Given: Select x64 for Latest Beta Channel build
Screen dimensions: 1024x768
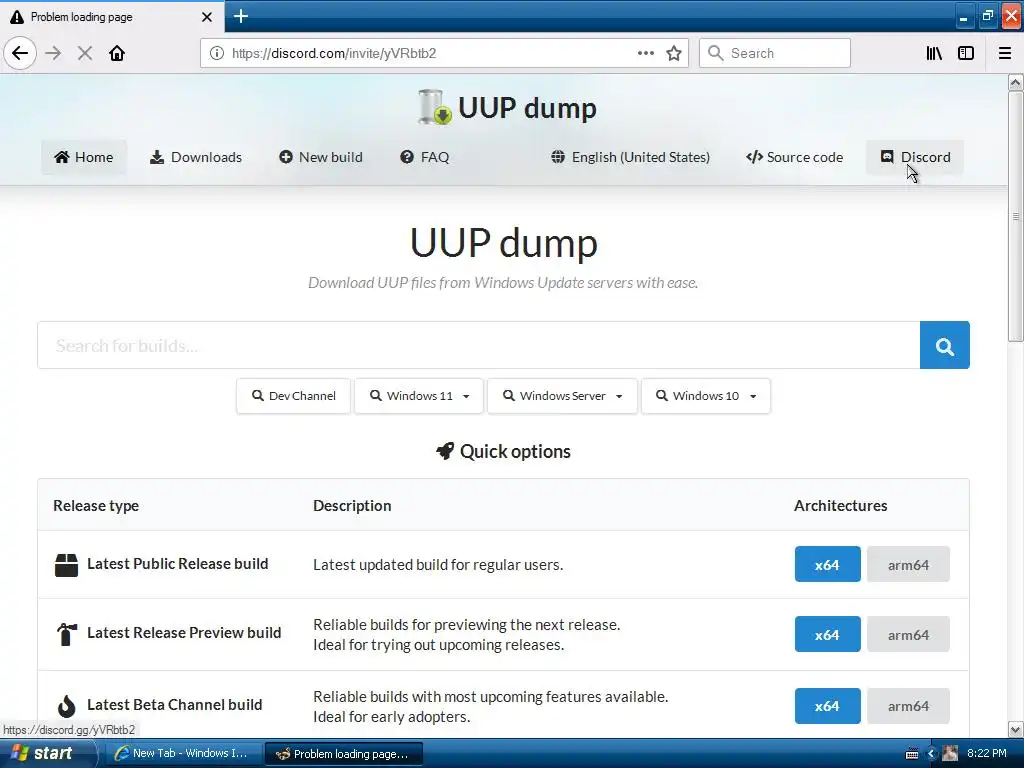Looking at the screenshot, I should [827, 706].
